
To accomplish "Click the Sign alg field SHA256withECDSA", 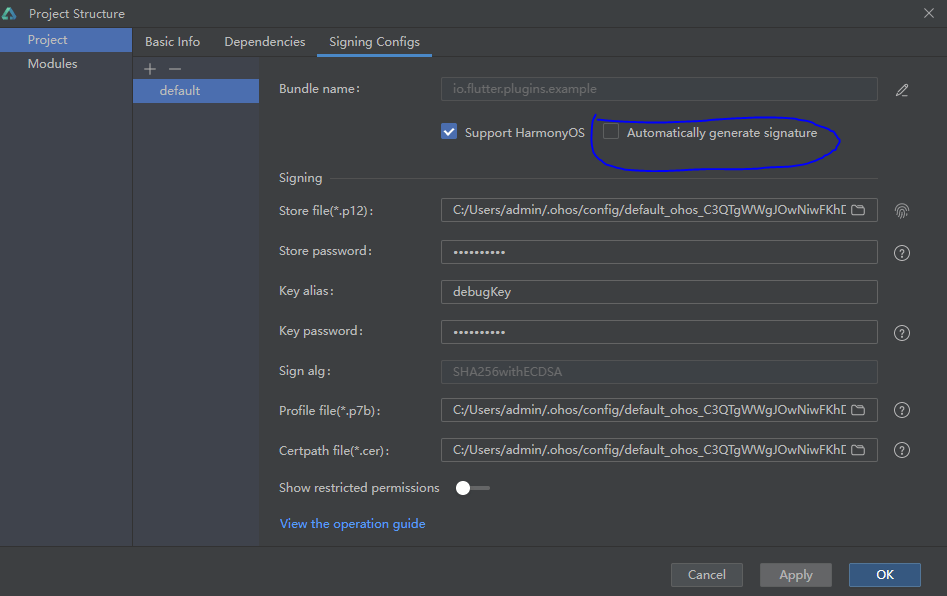I will pyautogui.click(x=659, y=372).
